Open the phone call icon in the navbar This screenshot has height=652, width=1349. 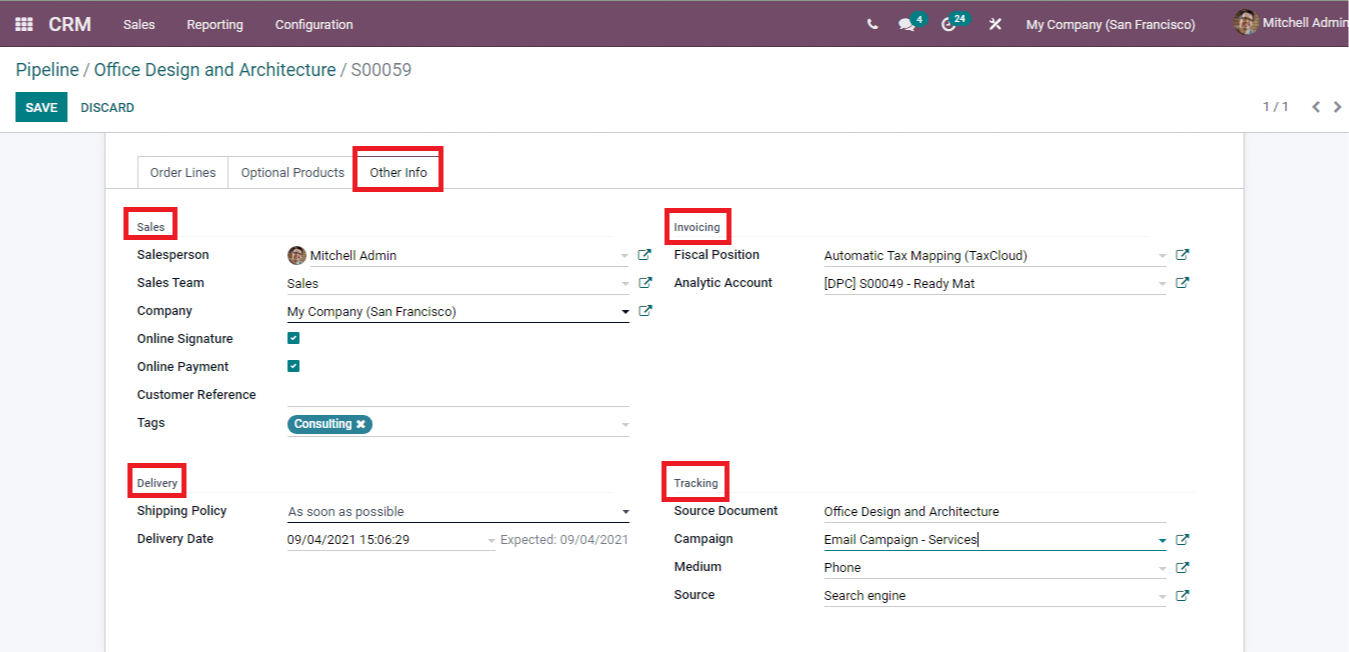pyautogui.click(x=872, y=24)
